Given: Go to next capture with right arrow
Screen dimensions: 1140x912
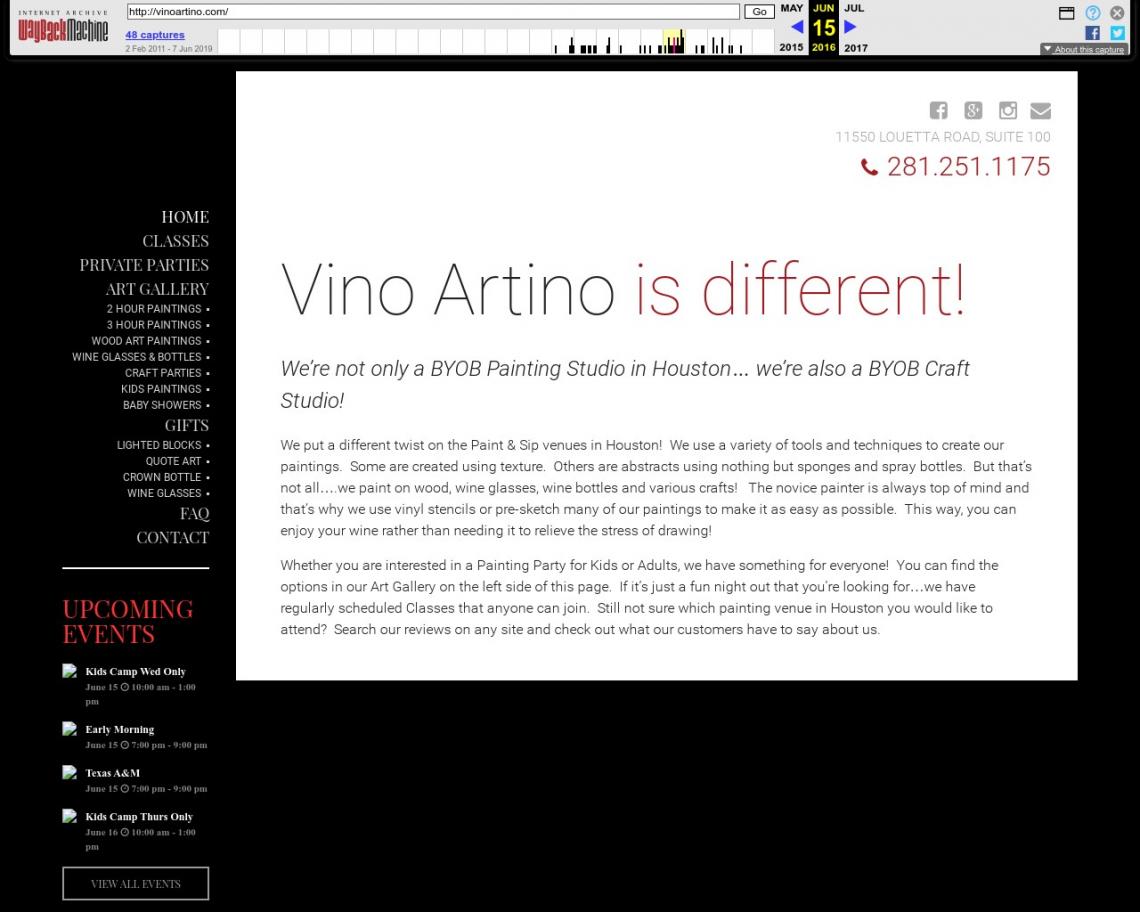Looking at the screenshot, I should coord(850,27).
